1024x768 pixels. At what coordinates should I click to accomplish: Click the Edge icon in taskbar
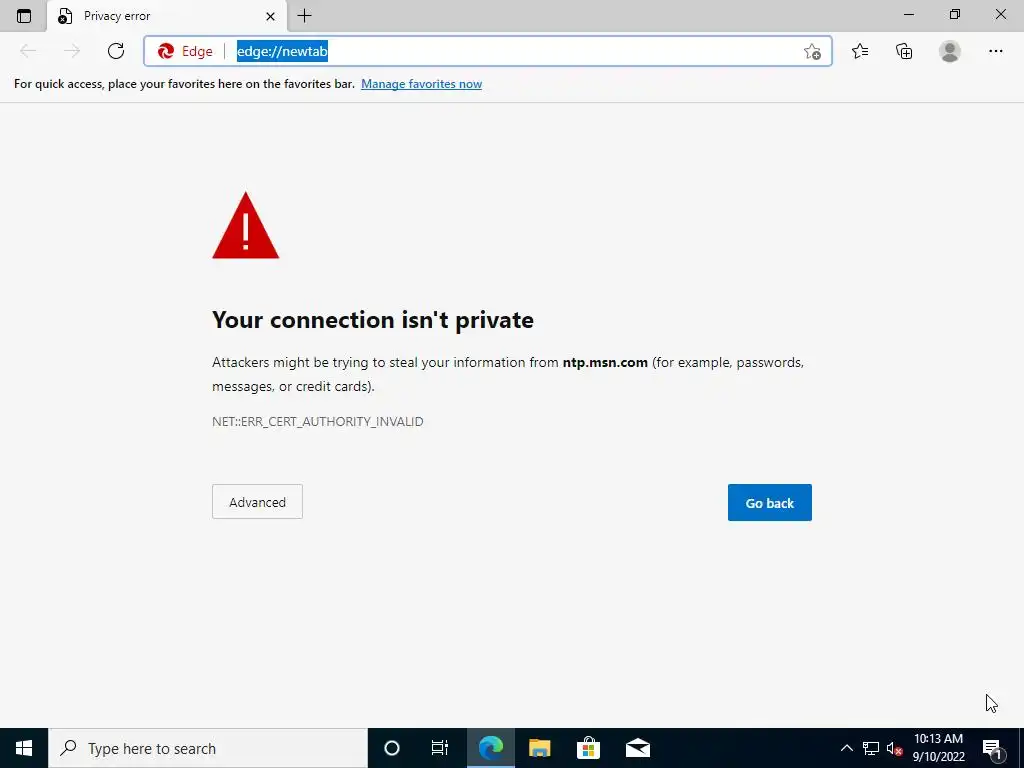pos(490,748)
